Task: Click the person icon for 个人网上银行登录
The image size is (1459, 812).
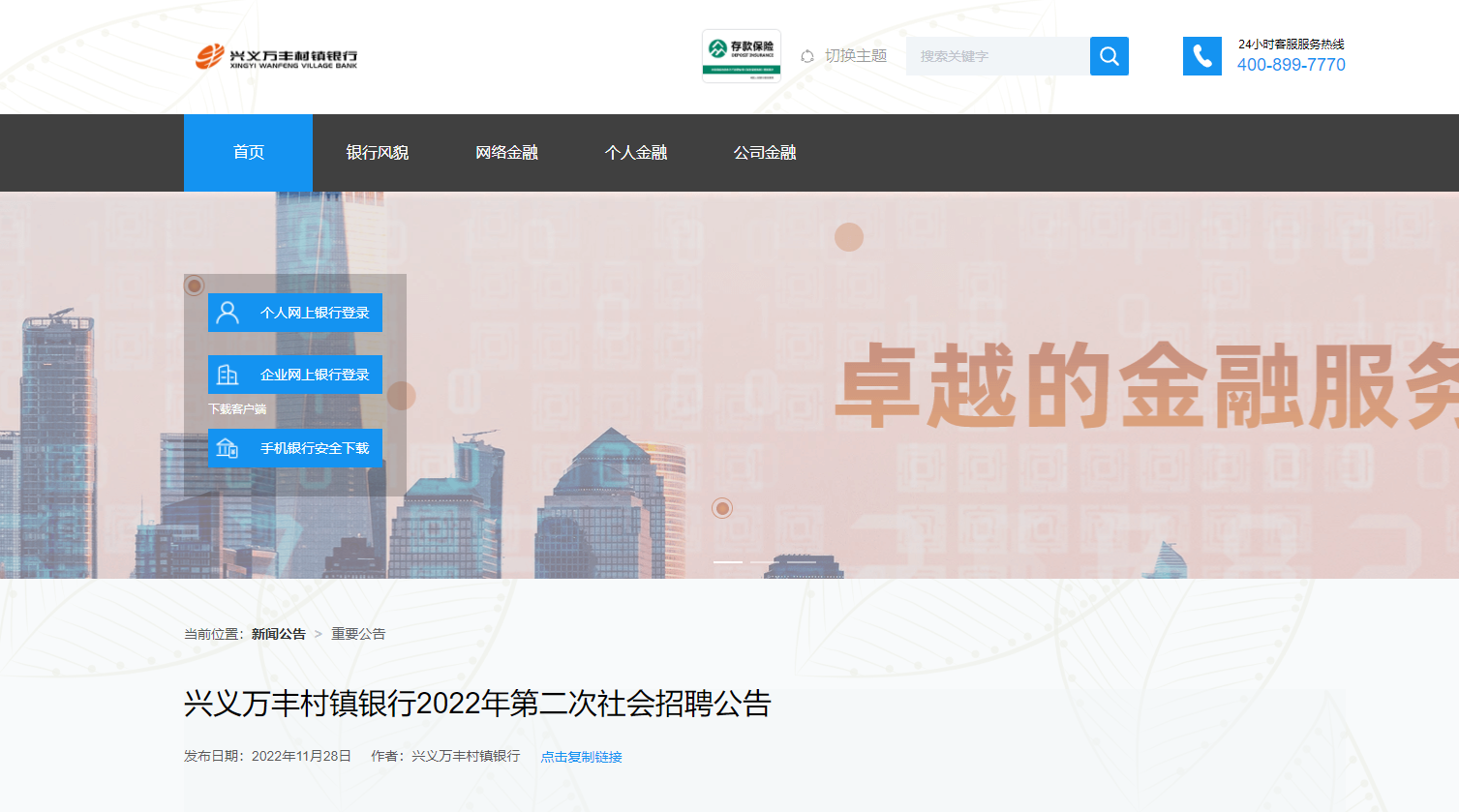Action: 228,313
